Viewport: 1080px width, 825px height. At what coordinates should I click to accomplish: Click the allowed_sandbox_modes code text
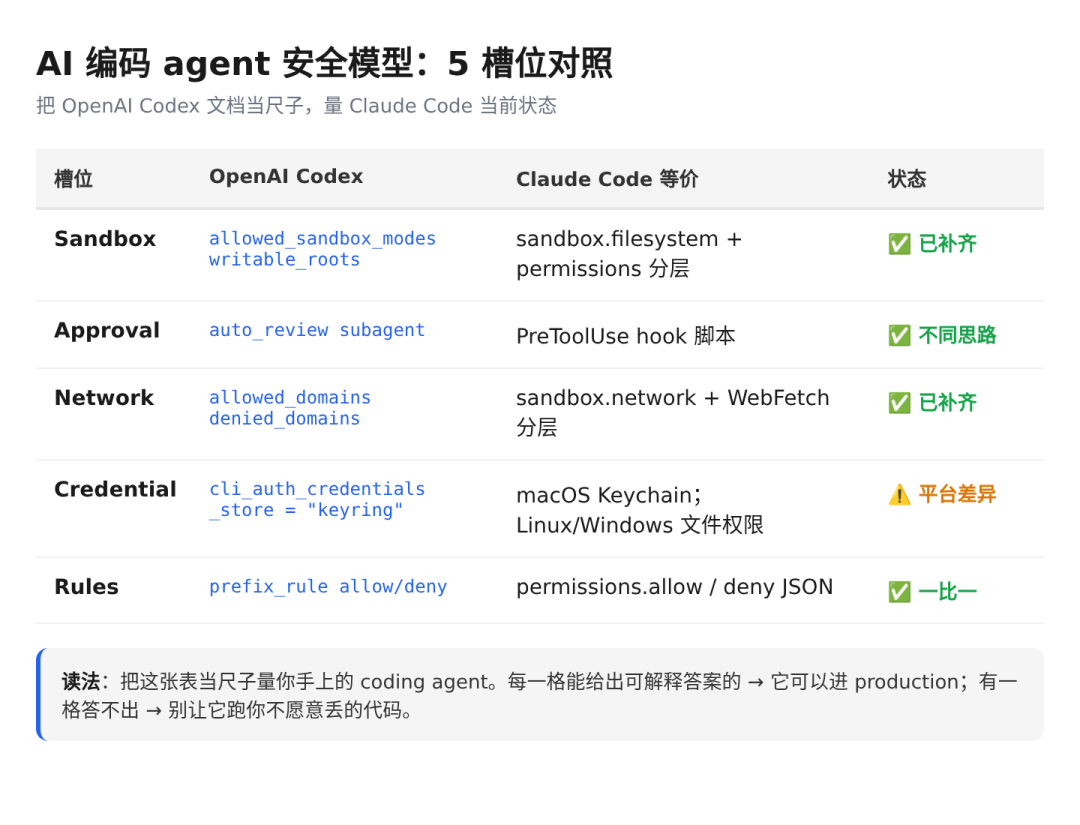coord(322,239)
